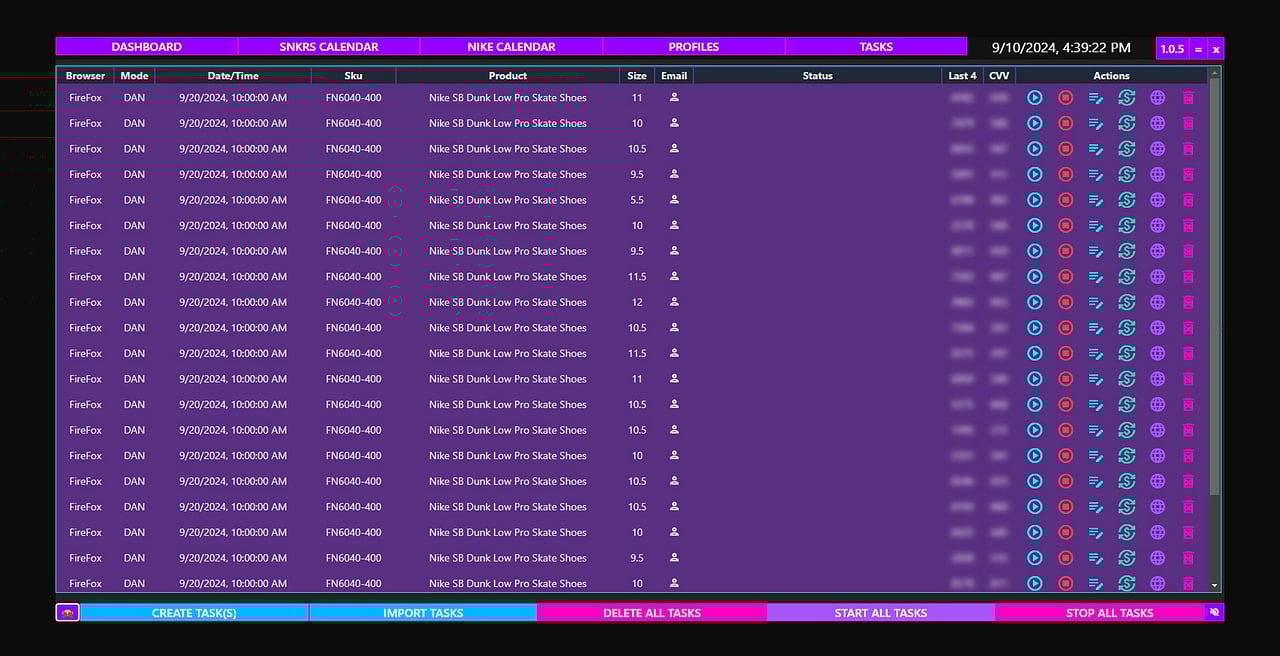1280x656 pixels.
Task: Click the email person icon in size 12 row
Action: pos(674,301)
